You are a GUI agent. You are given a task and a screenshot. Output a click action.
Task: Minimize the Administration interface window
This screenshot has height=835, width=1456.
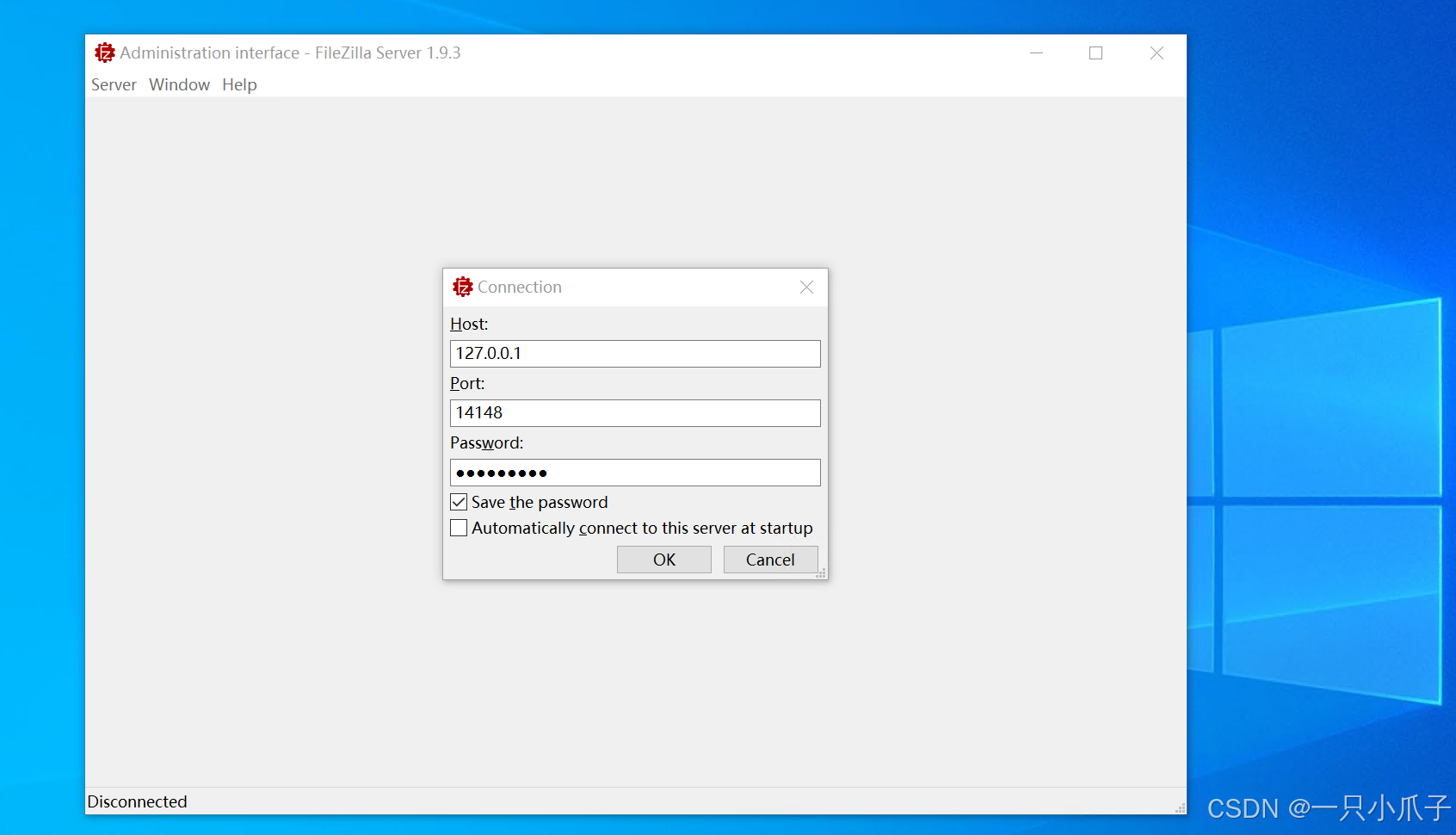[1037, 53]
